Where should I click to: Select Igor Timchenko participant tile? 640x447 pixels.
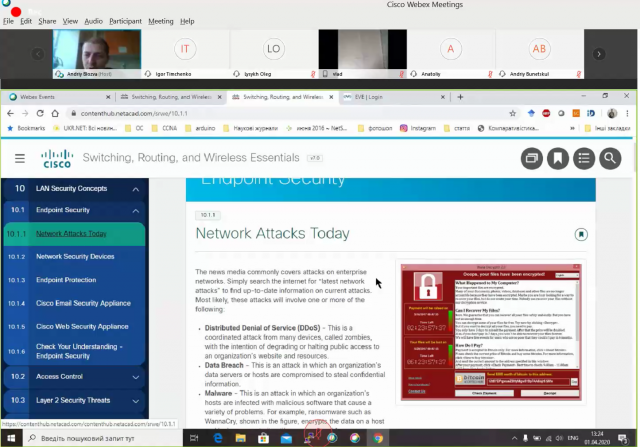click(x=185, y=53)
